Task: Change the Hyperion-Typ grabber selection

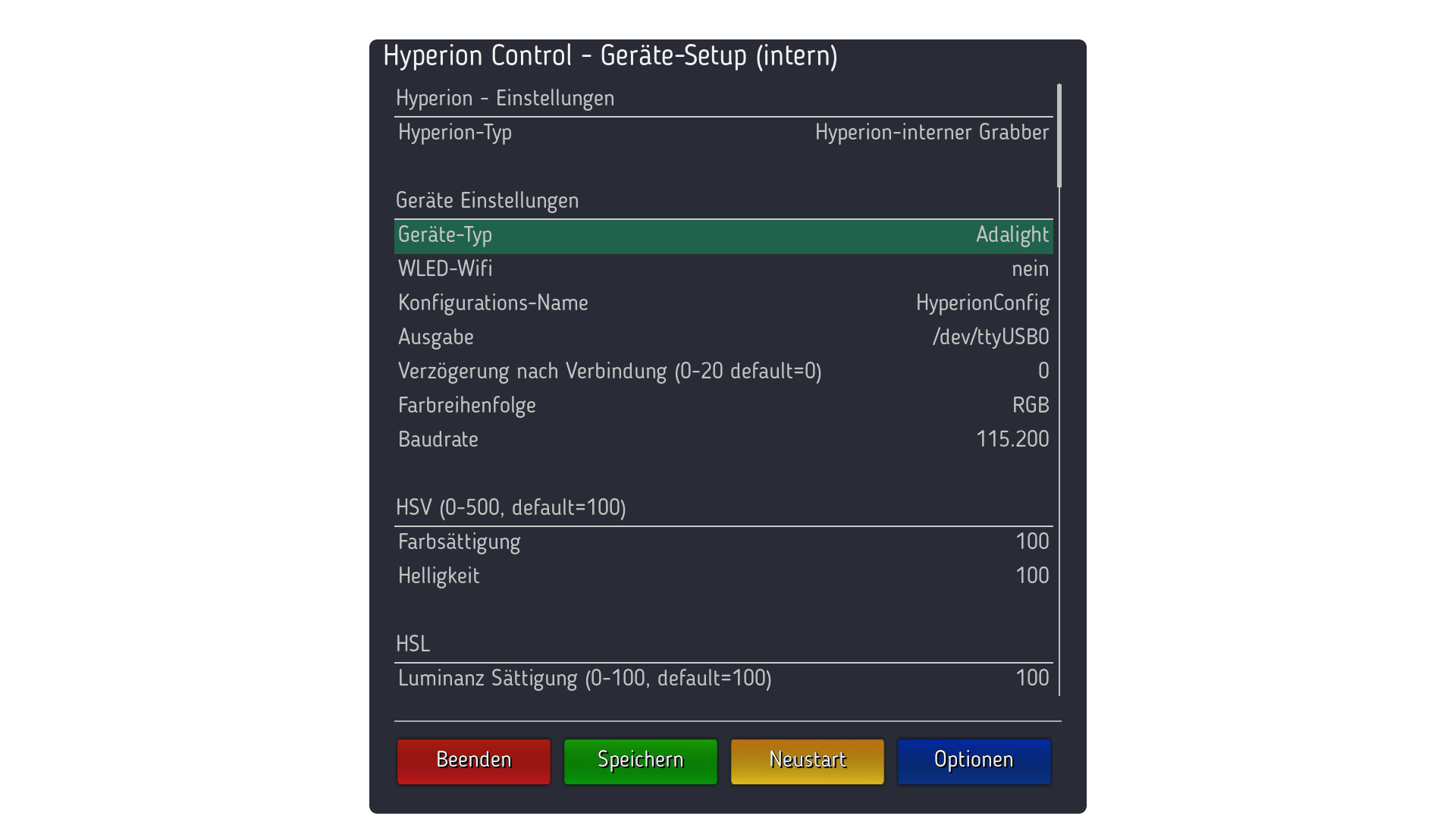Action: tap(723, 133)
